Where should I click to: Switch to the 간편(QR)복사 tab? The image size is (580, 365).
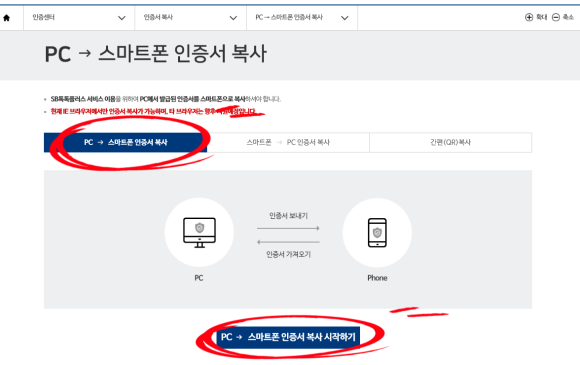[x=451, y=142]
